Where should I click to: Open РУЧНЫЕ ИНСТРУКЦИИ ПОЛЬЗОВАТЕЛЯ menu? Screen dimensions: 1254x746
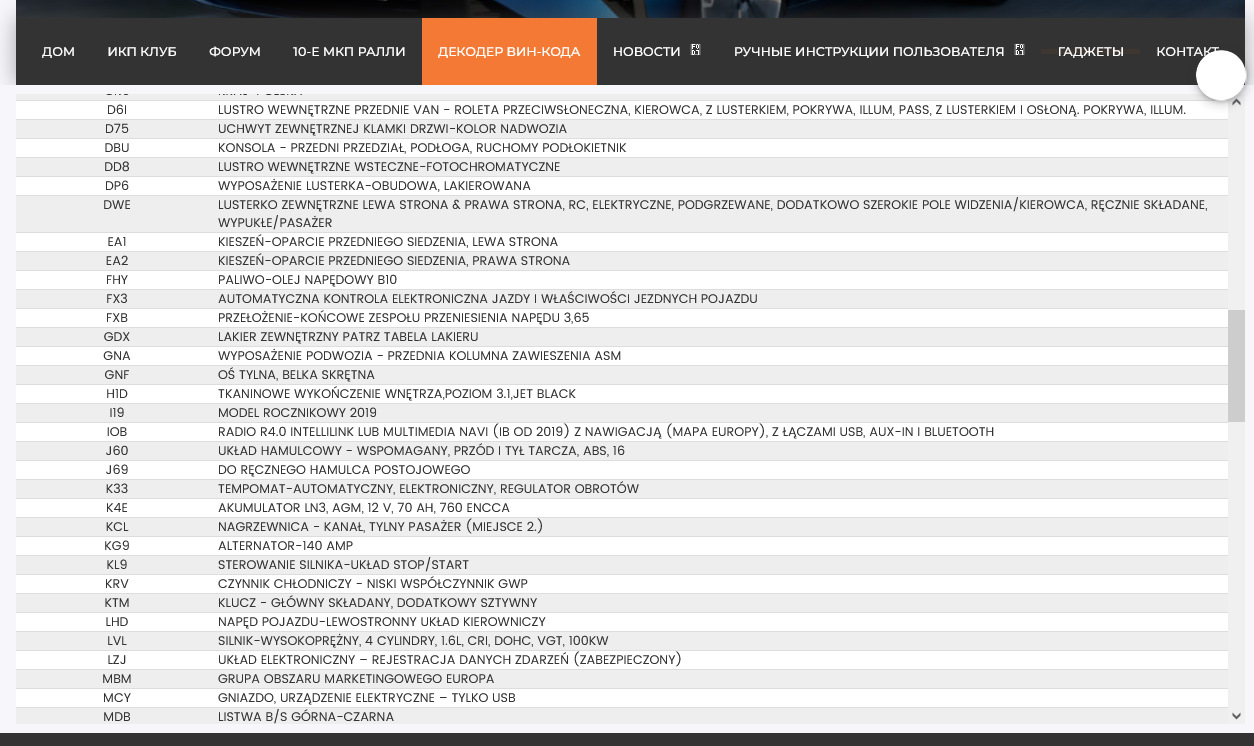coord(869,51)
